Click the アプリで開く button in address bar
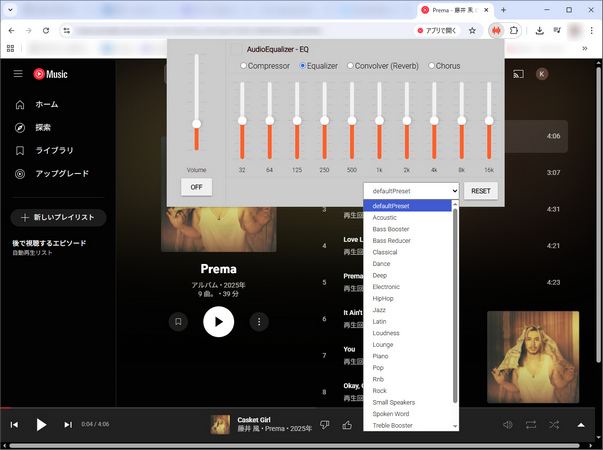The height and width of the screenshot is (450, 603). coord(437,30)
